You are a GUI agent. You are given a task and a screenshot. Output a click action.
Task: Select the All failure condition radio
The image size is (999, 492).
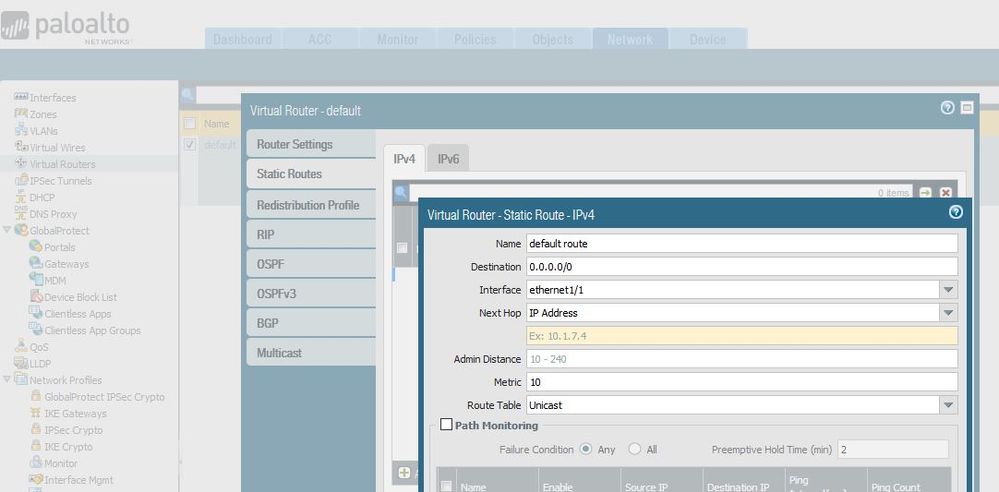[637, 450]
